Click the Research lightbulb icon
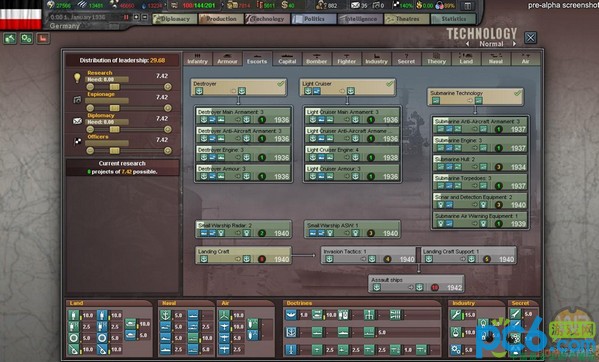 (77, 78)
